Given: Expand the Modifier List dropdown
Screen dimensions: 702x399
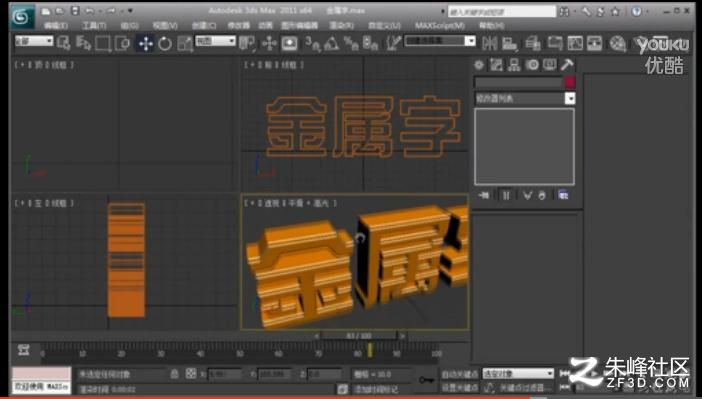Looking at the screenshot, I should tap(525, 99).
